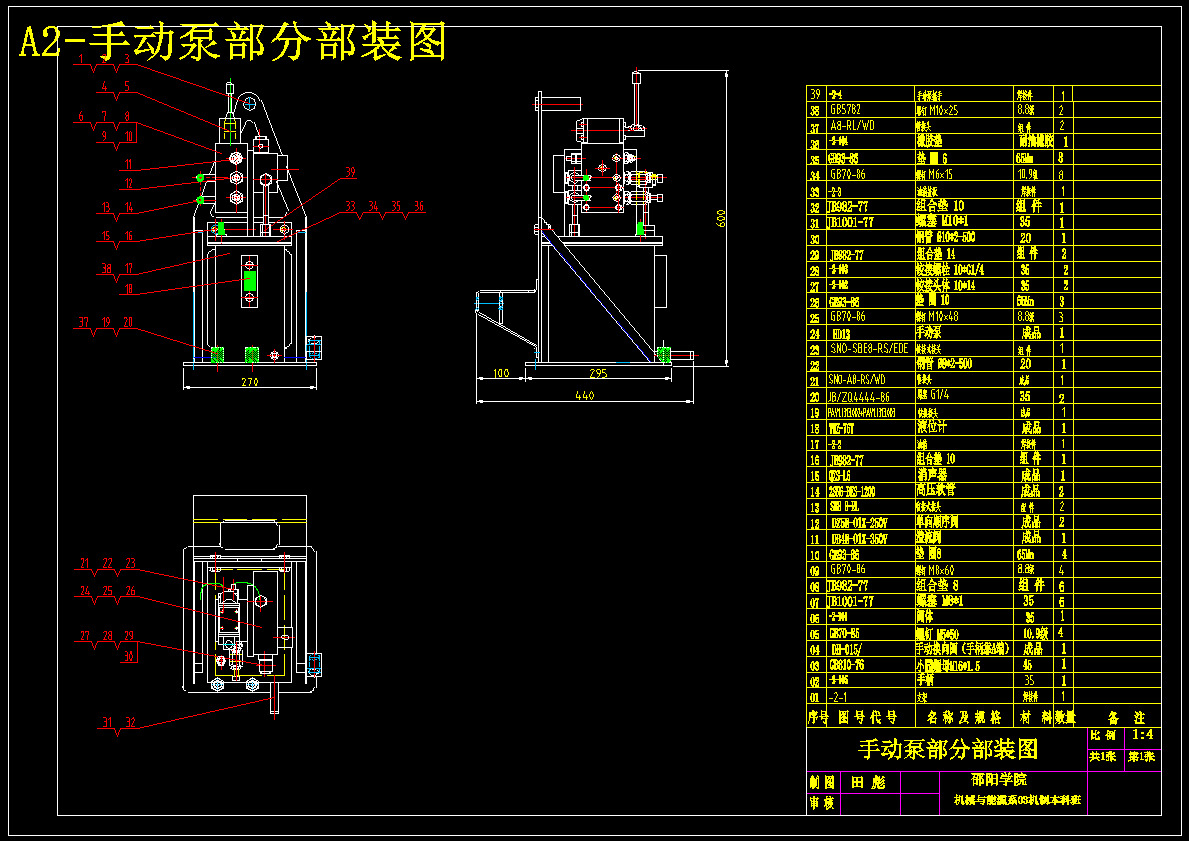Select the "液位计" name cell in row 18
Image resolution: width=1189 pixels, height=841 pixels.
coord(931,428)
